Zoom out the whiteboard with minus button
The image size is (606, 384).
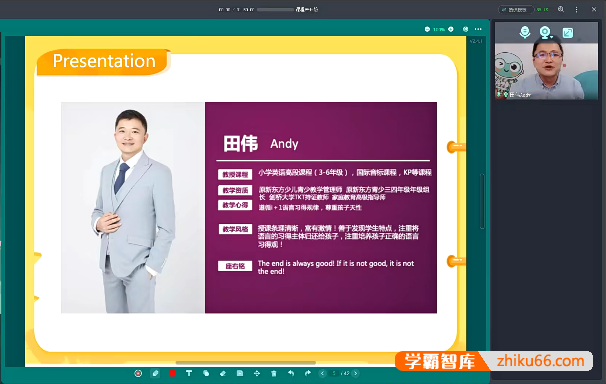[427, 29]
